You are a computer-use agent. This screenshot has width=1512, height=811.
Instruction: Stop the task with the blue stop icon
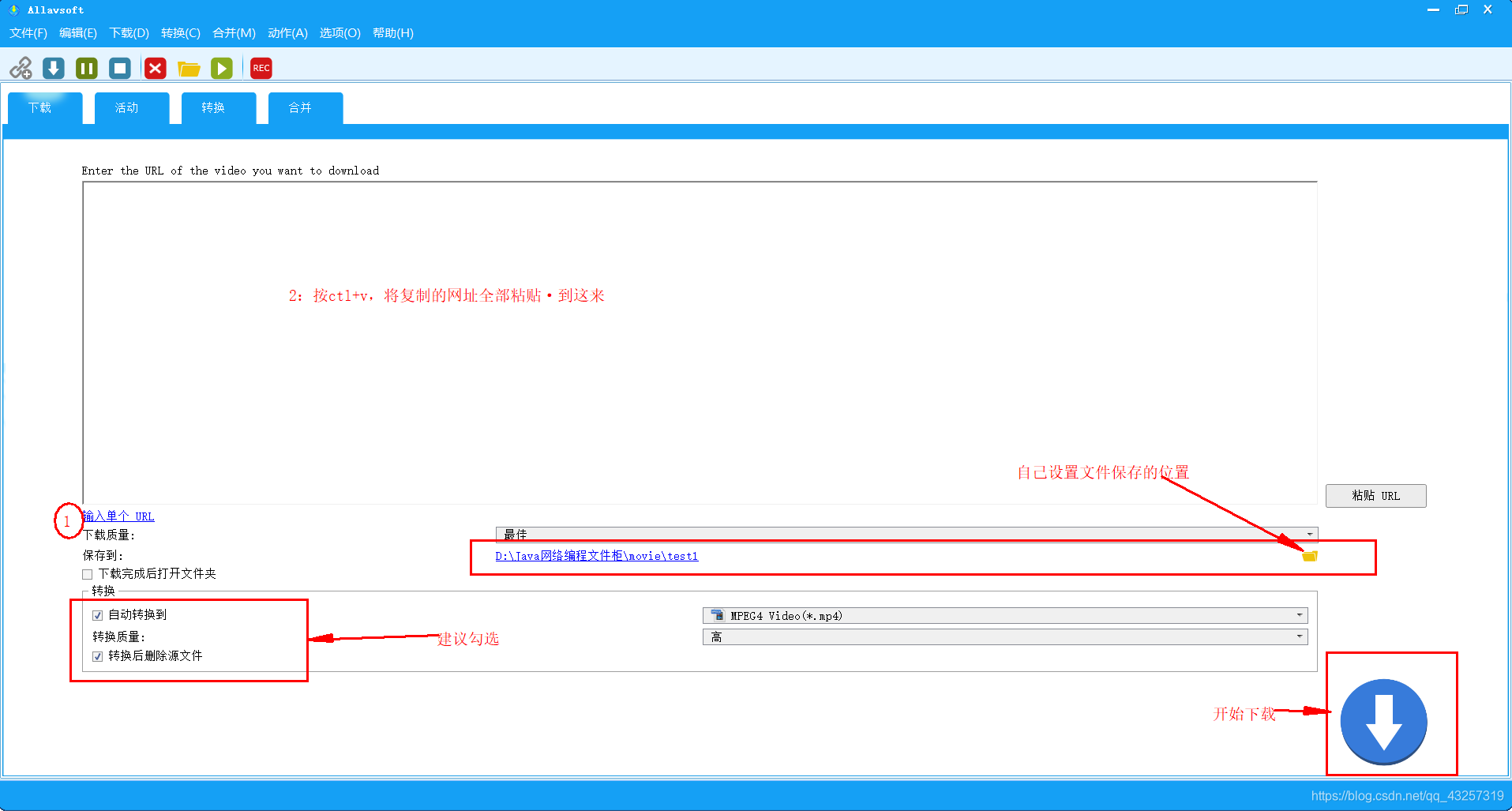pyautogui.click(x=120, y=68)
